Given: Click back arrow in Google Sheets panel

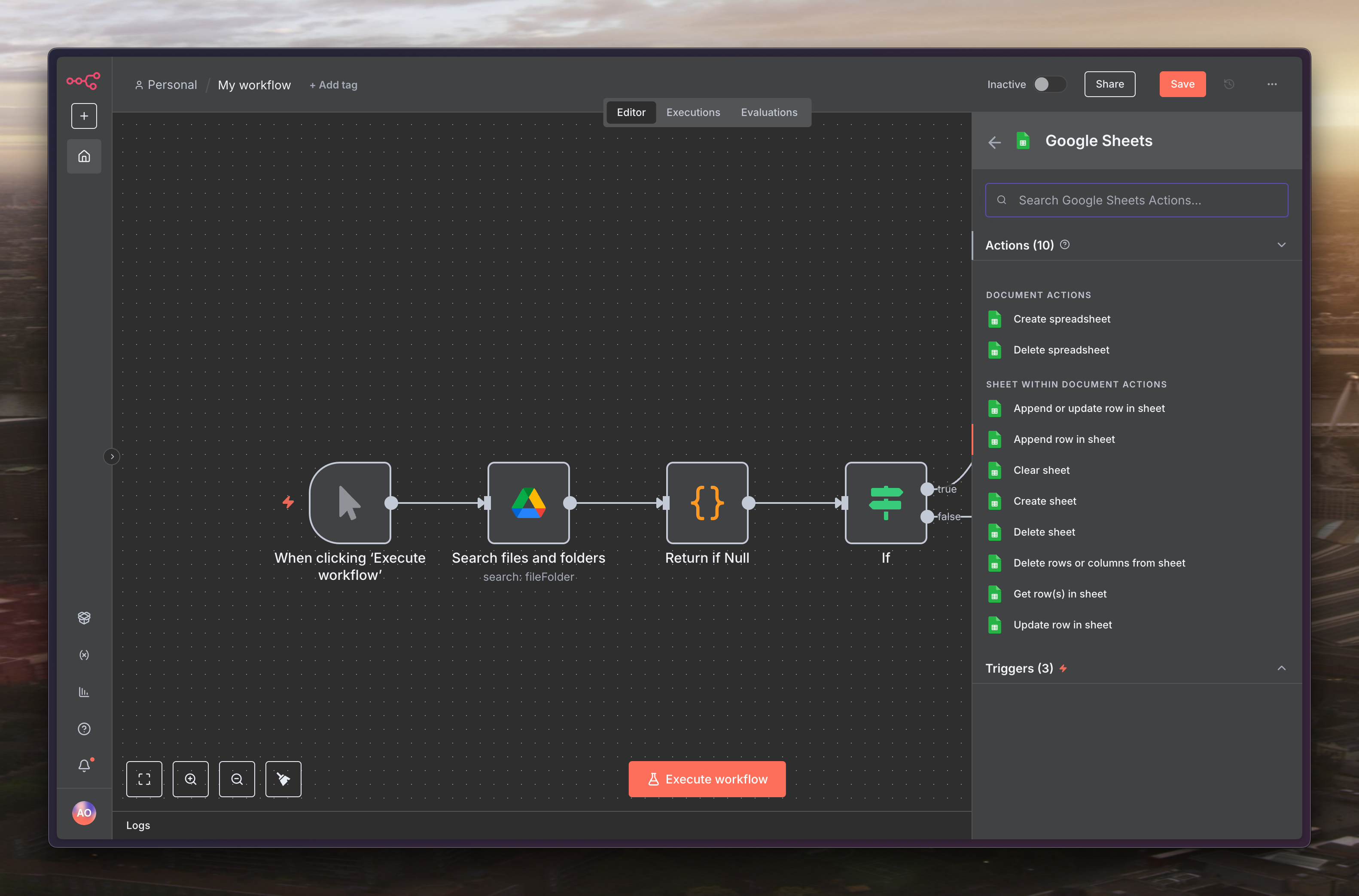Looking at the screenshot, I should (x=994, y=142).
